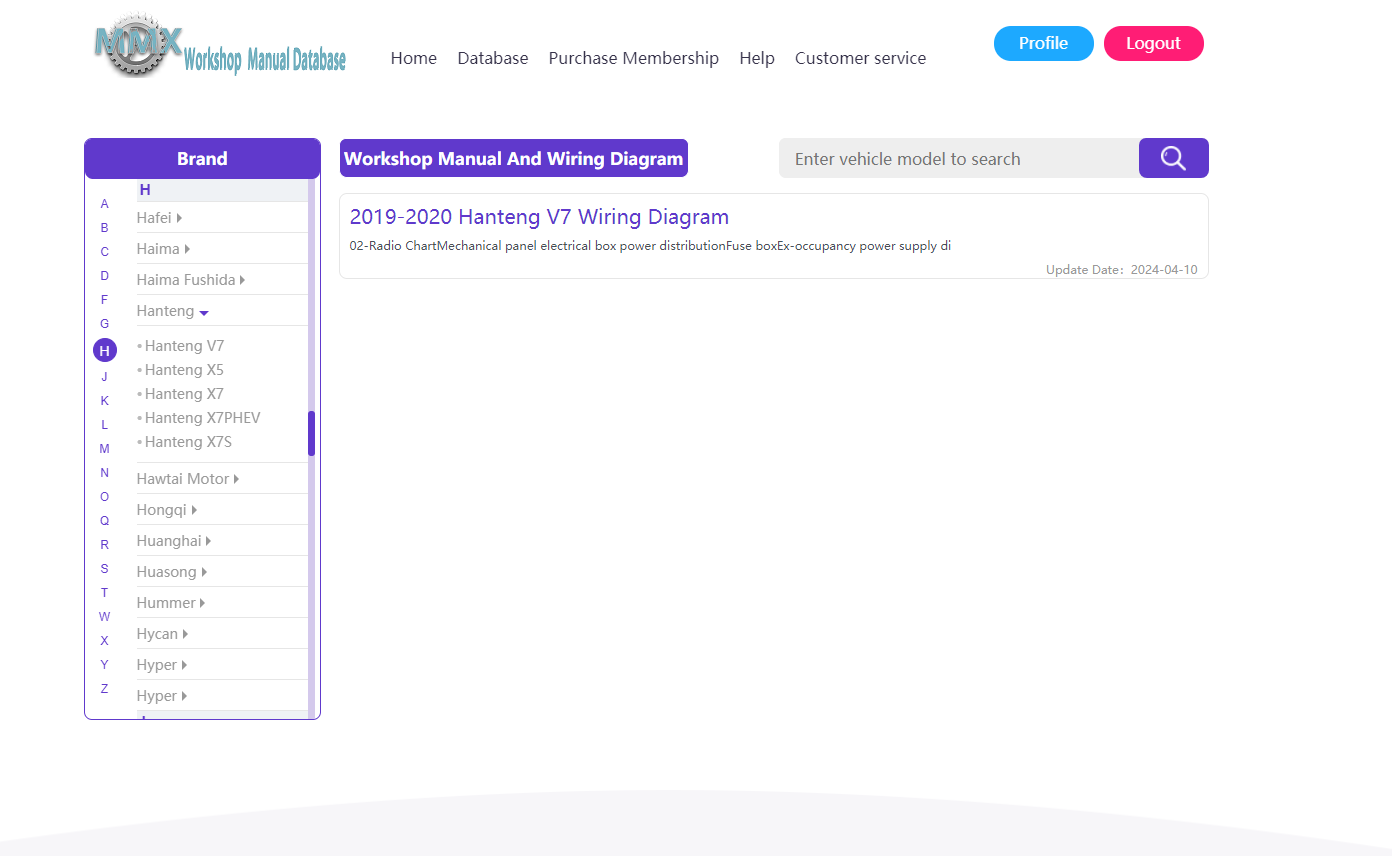Open the 2019-2020 Hanteng V7 Wiring Diagram link

tap(539, 217)
